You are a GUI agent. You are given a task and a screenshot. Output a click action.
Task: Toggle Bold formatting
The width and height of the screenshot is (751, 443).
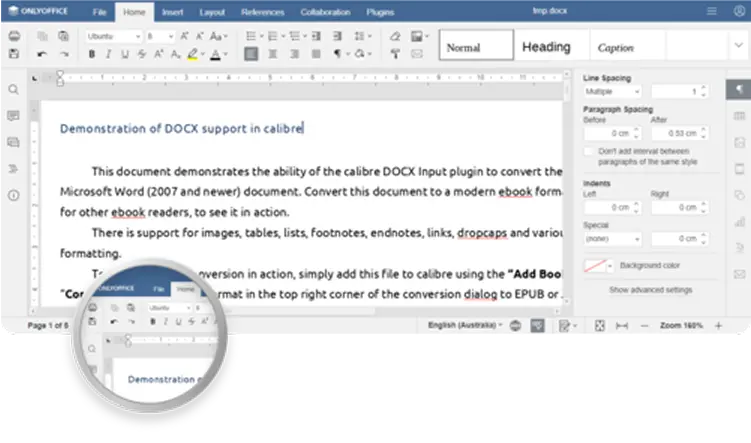[91, 54]
